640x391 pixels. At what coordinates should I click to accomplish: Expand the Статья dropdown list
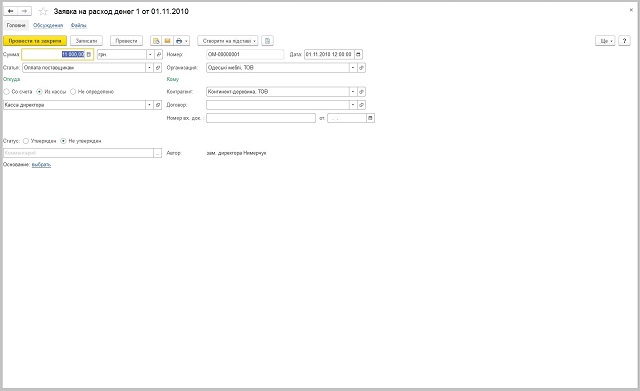tap(149, 68)
